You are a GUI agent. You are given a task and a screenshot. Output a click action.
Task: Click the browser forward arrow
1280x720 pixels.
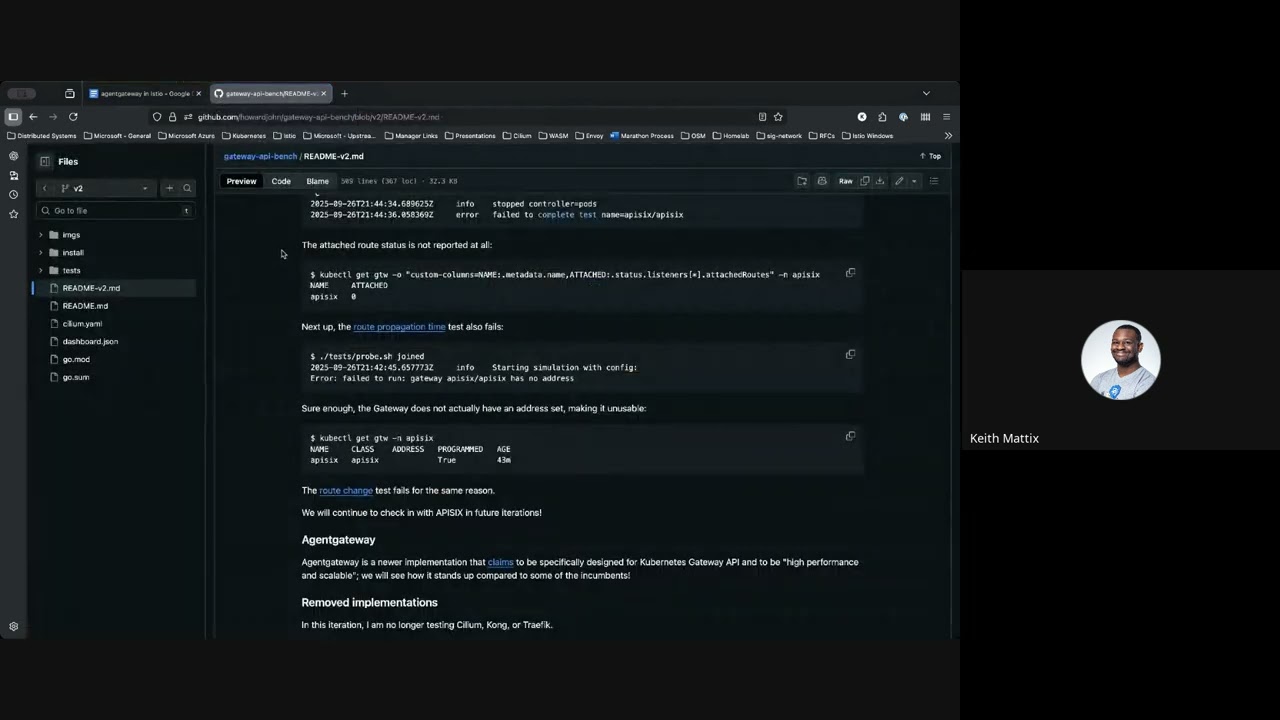[x=52, y=117]
